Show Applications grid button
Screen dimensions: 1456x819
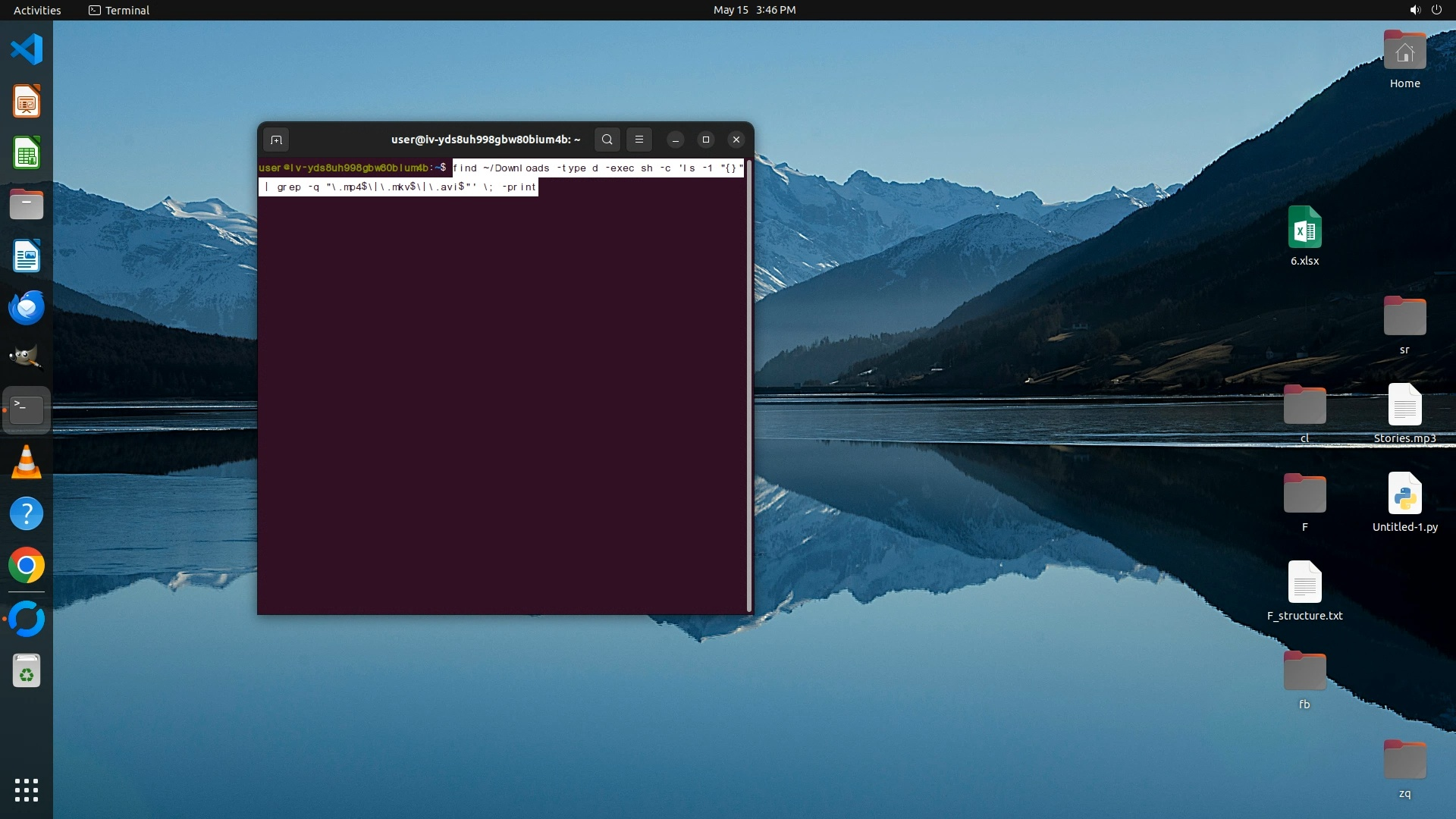pos(27,790)
